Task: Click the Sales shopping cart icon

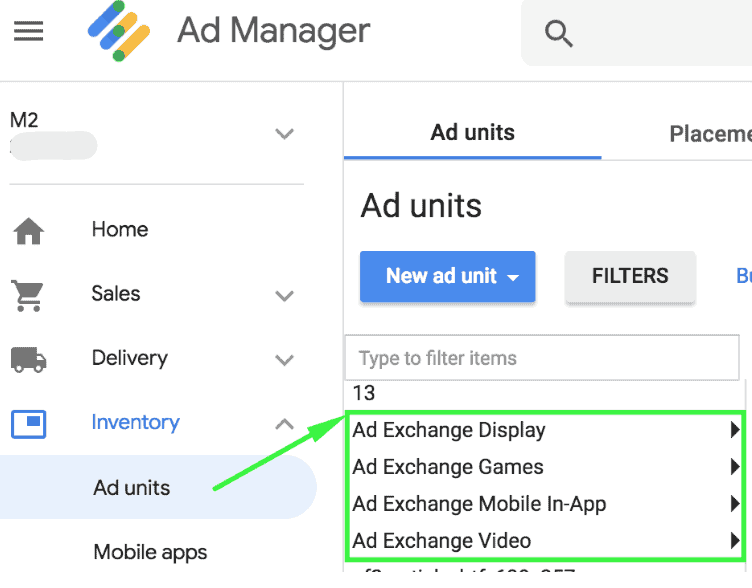Action: [28, 295]
